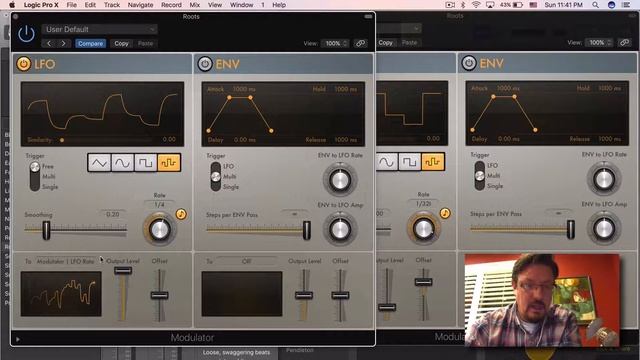This screenshot has width=640, height=360.
Task: Click the LFO Output Level fader
Action: click(x=123, y=270)
